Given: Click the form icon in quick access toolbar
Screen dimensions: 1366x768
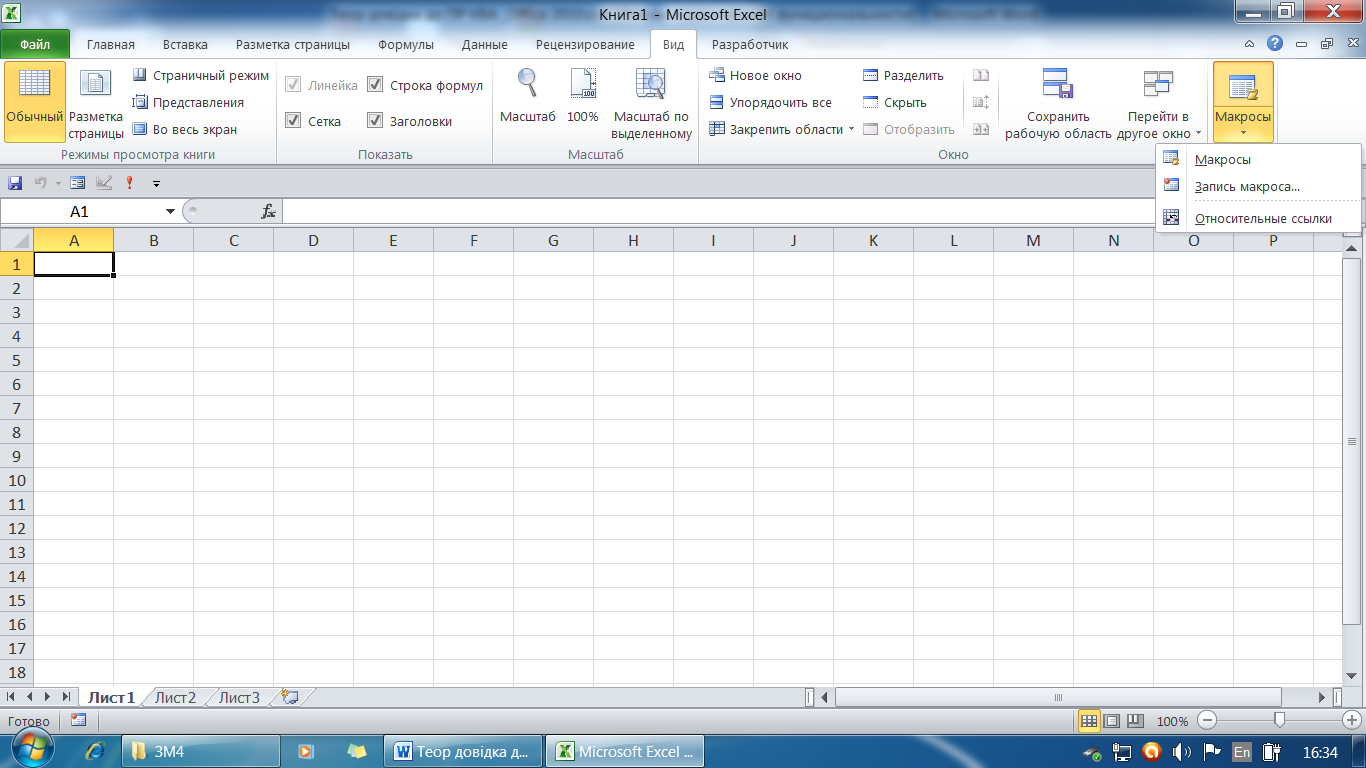Looking at the screenshot, I should [x=78, y=183].
